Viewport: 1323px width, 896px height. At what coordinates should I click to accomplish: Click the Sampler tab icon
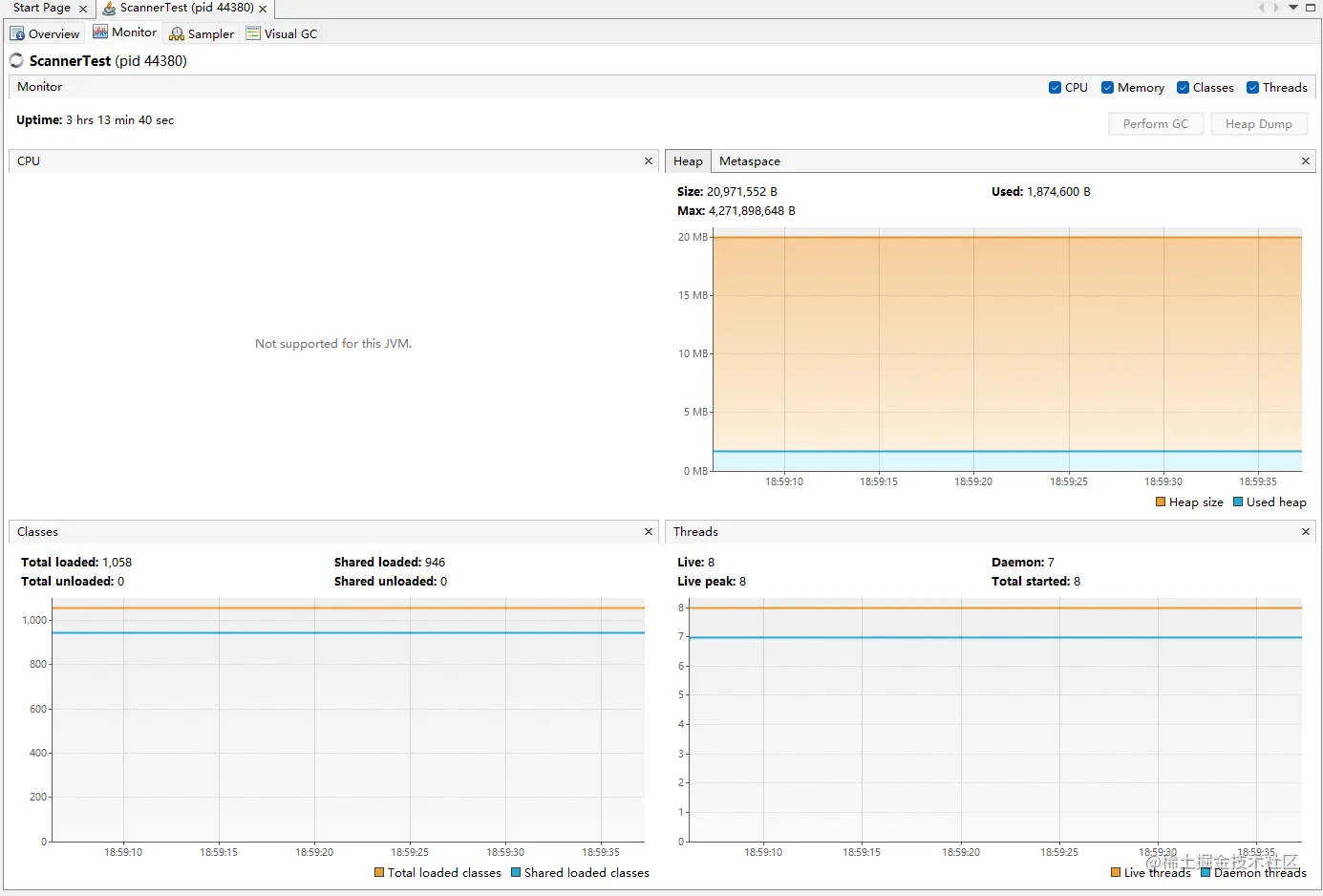(x=177, y=33)
